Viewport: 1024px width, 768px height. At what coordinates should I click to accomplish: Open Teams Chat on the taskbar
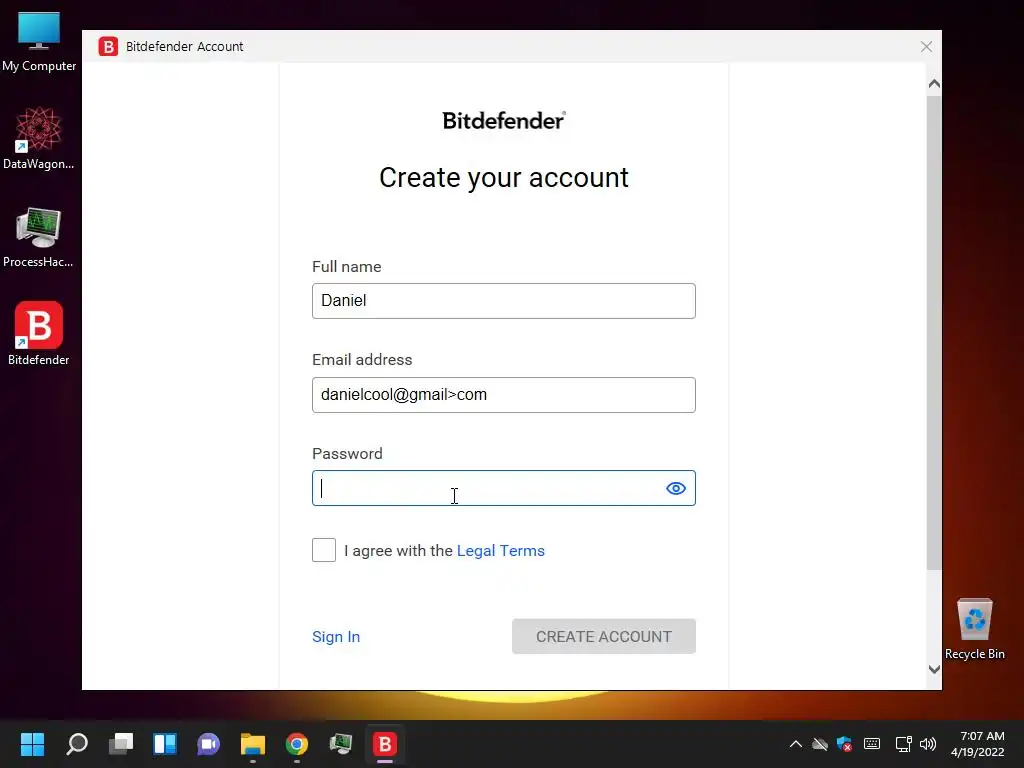coord(208,744)
